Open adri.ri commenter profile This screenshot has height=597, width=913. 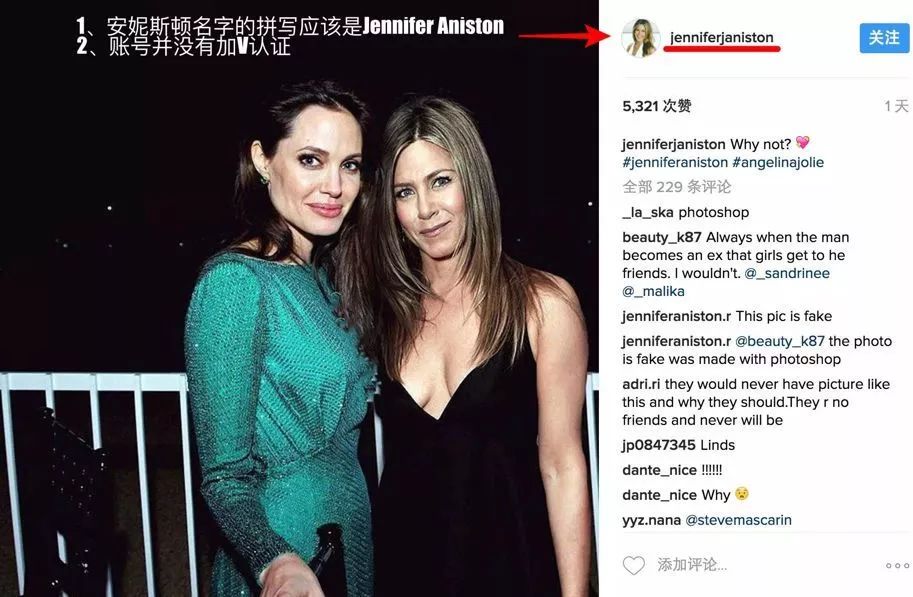(641, 384)
